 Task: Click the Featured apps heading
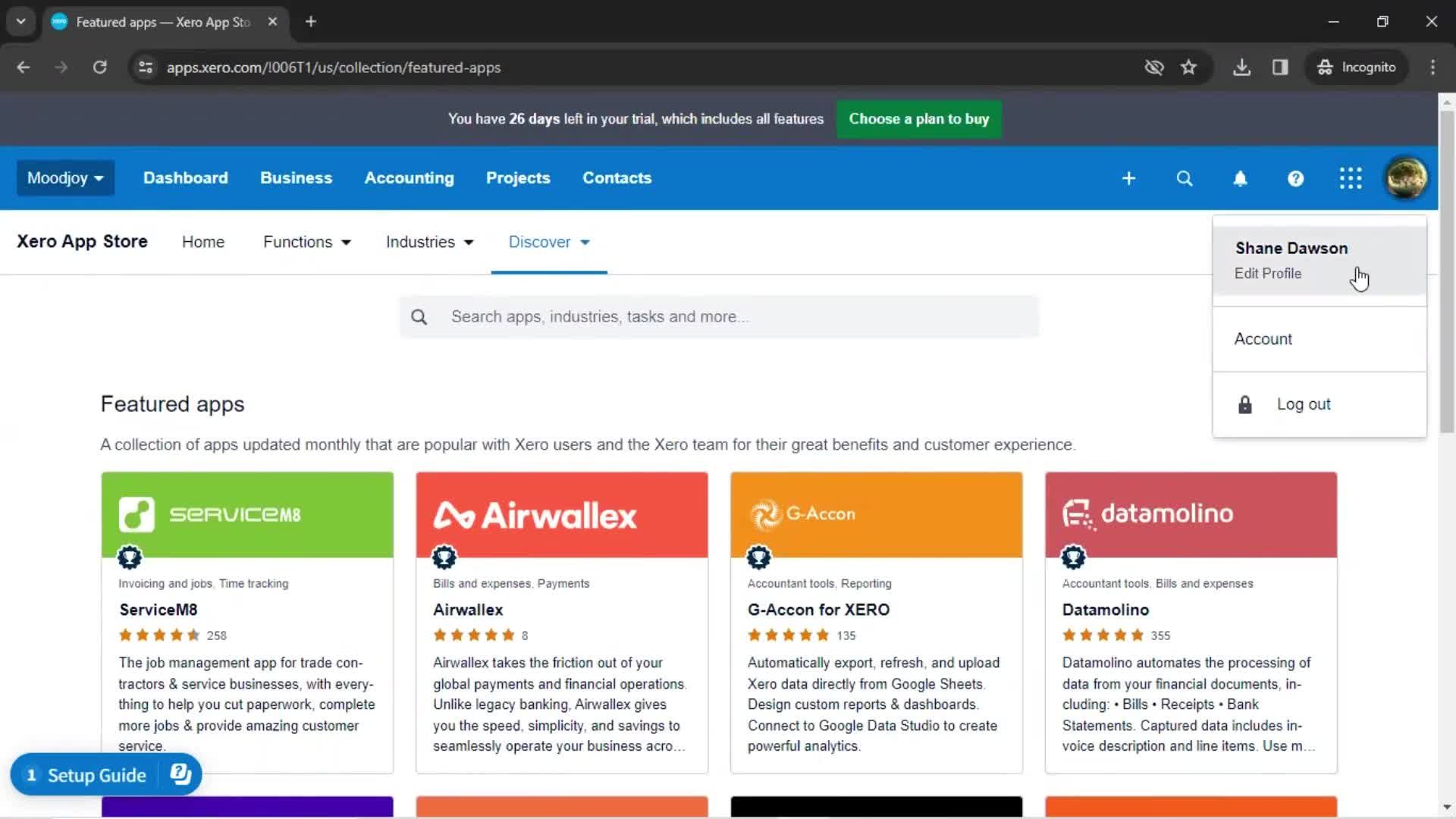(x=173, y=404)
